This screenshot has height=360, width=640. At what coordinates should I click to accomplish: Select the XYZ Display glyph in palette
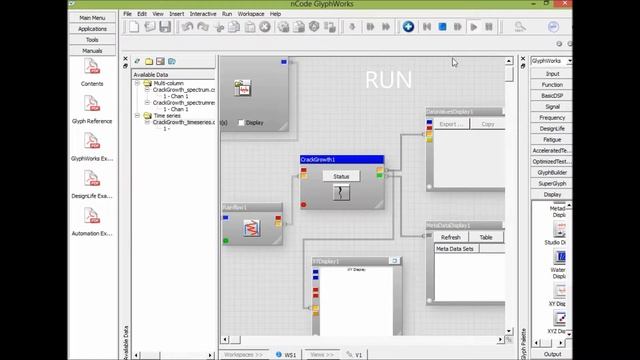tap(560, 318)
